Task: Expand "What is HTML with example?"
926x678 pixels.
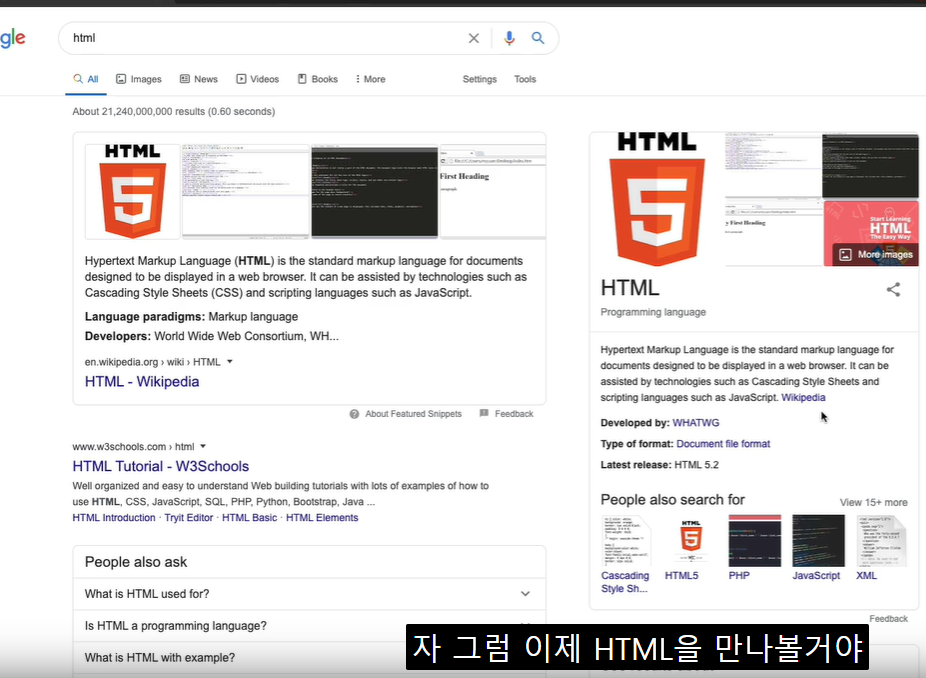Action: (309, 658)
